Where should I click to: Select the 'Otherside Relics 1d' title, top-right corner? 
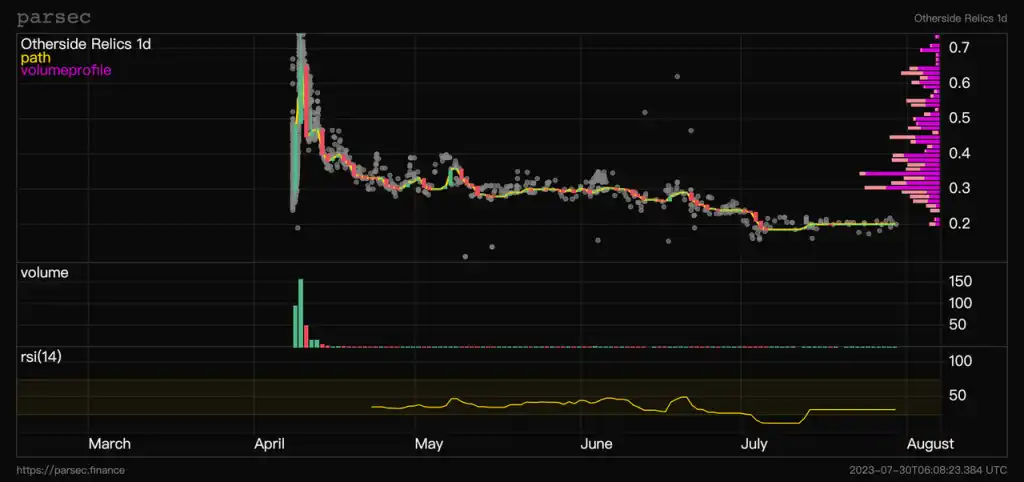(x=960, y=18)
